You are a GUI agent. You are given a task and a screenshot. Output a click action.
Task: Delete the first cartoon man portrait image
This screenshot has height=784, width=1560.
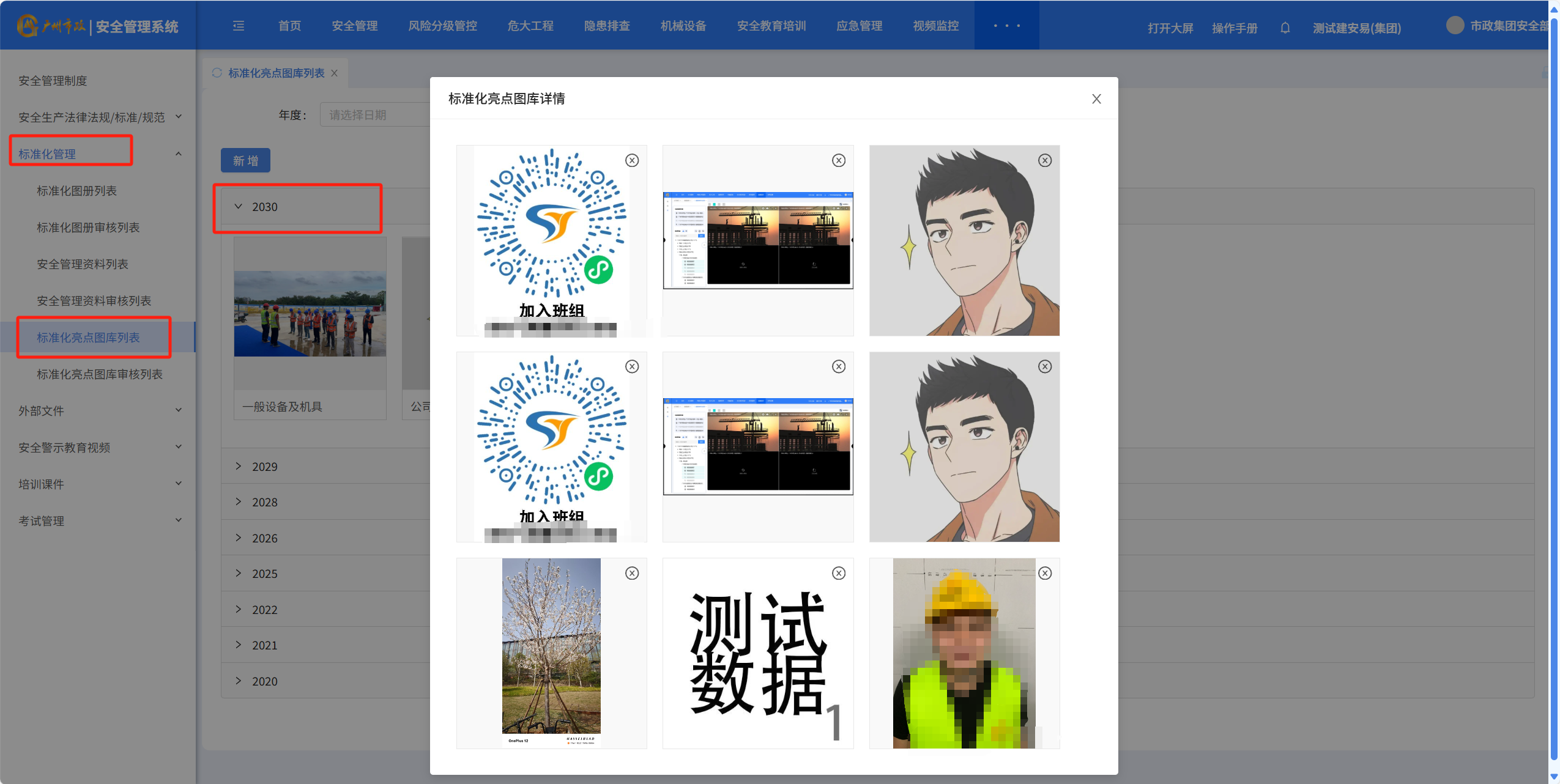coord(1045,160)
